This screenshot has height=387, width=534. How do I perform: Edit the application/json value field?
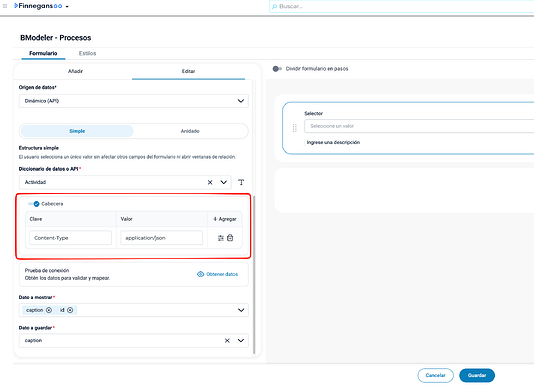pyautogui.click(x=161, y=238)
